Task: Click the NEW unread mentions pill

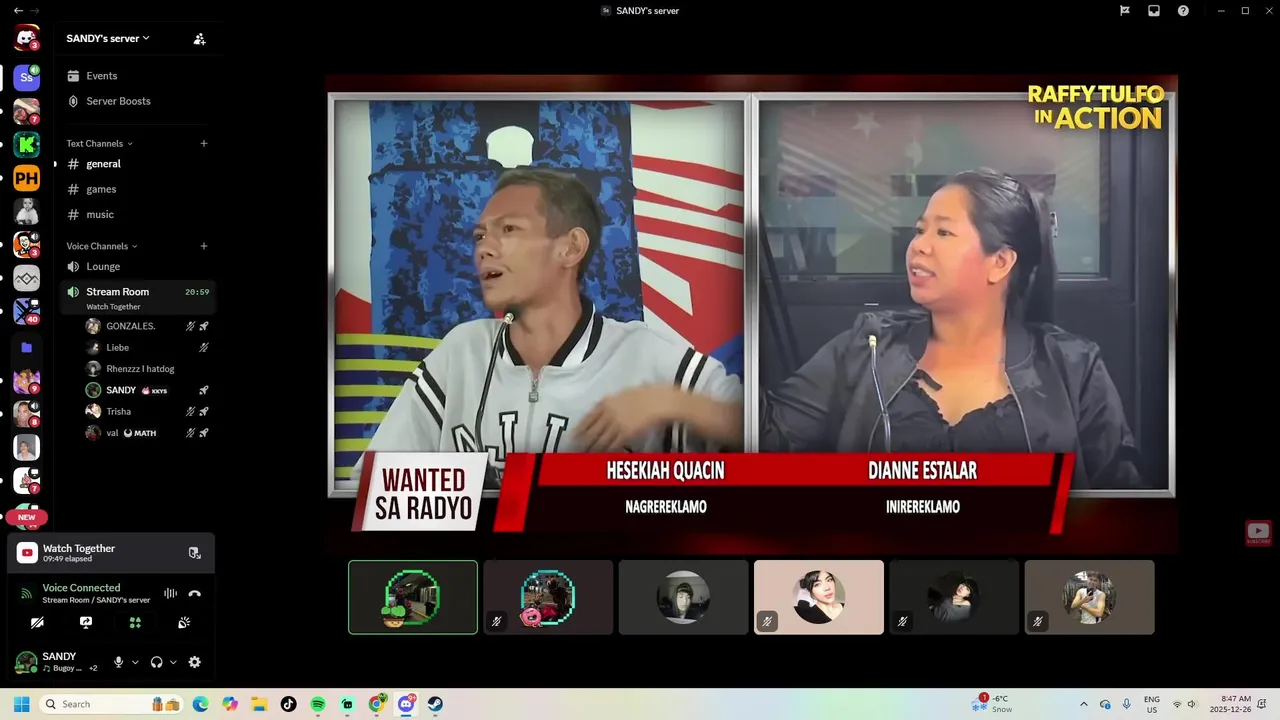Action: 26,517
